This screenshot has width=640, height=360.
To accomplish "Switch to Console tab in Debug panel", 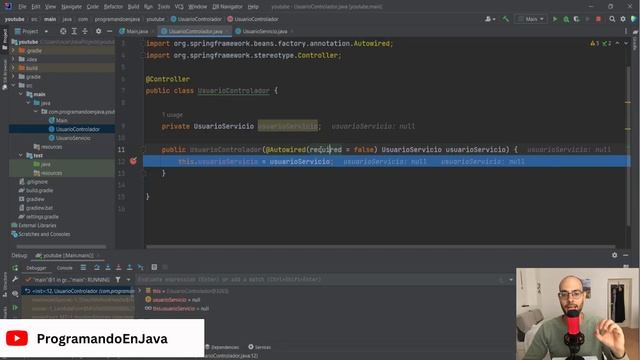I will click(x=64, y=268).
